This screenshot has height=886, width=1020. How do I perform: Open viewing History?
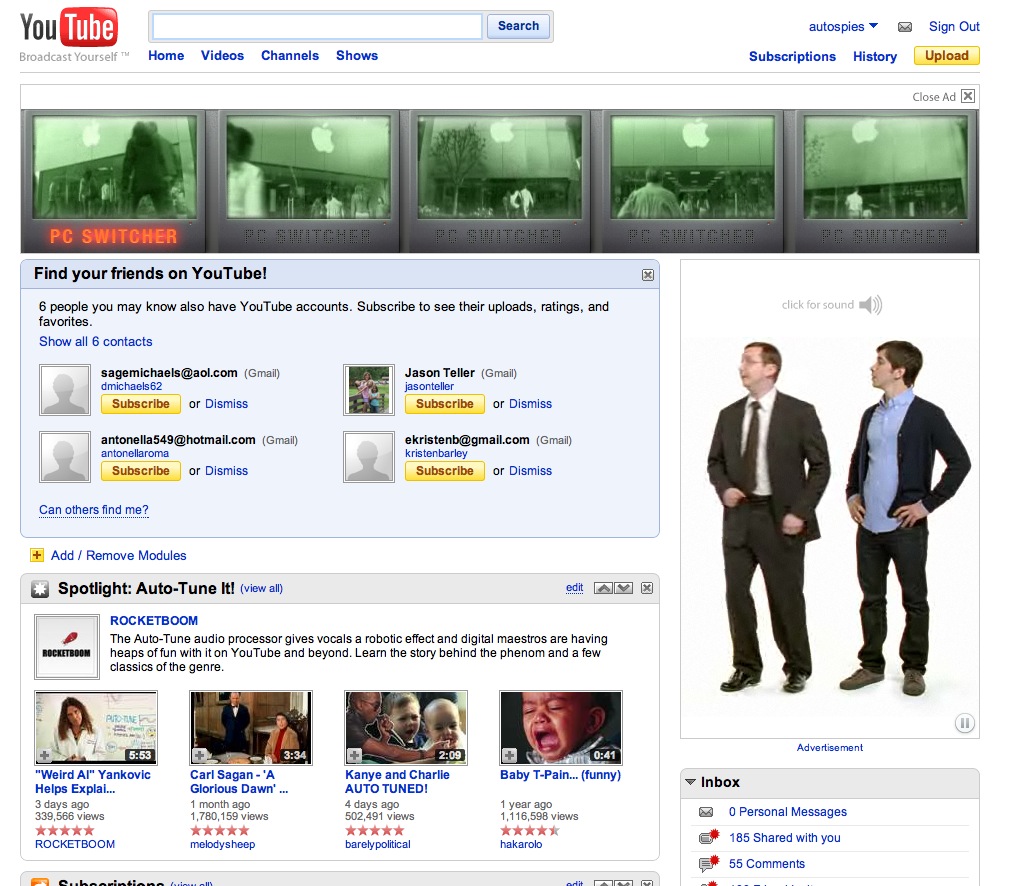[x=874, y=57]
